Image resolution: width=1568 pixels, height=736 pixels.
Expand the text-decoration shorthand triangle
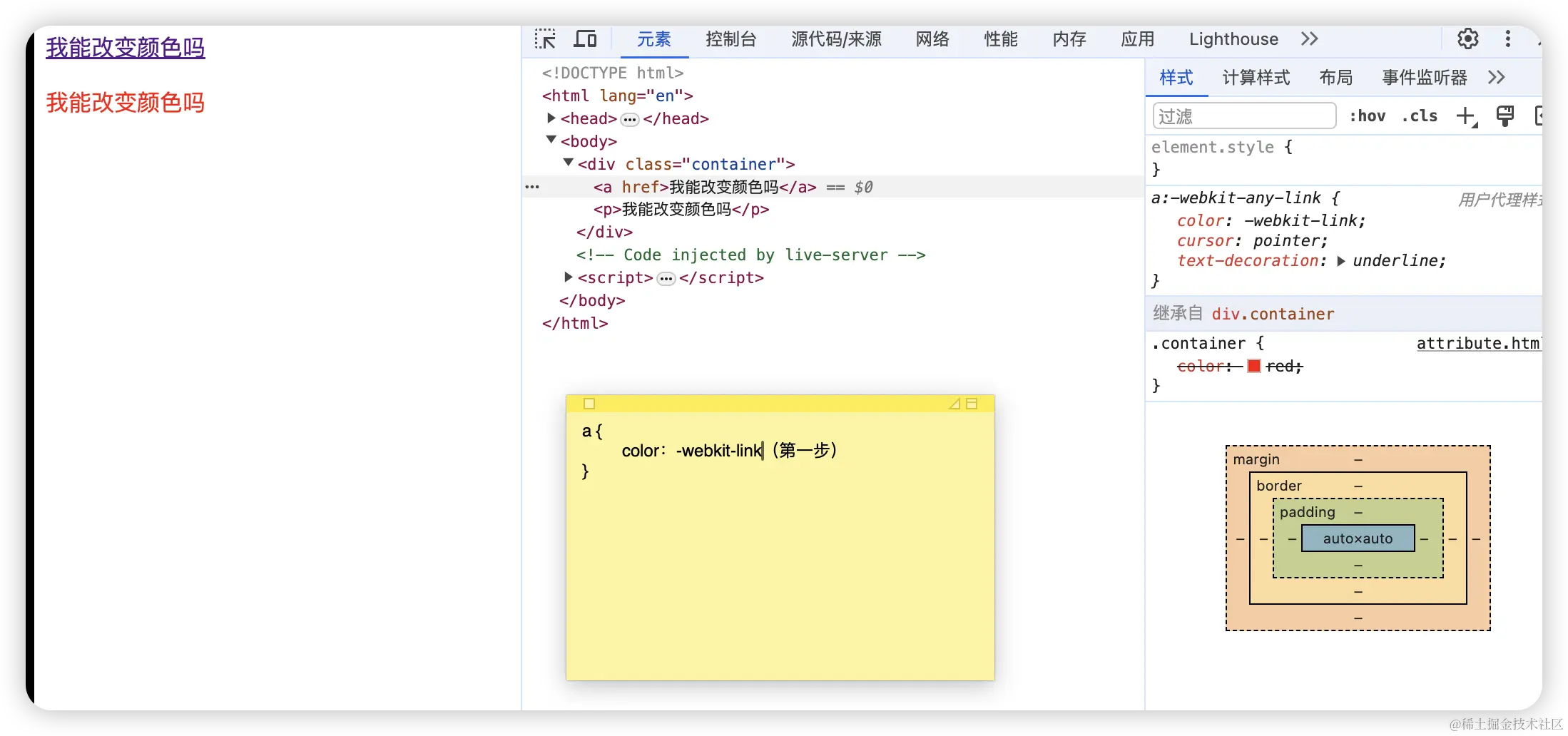coord(1340,261)
